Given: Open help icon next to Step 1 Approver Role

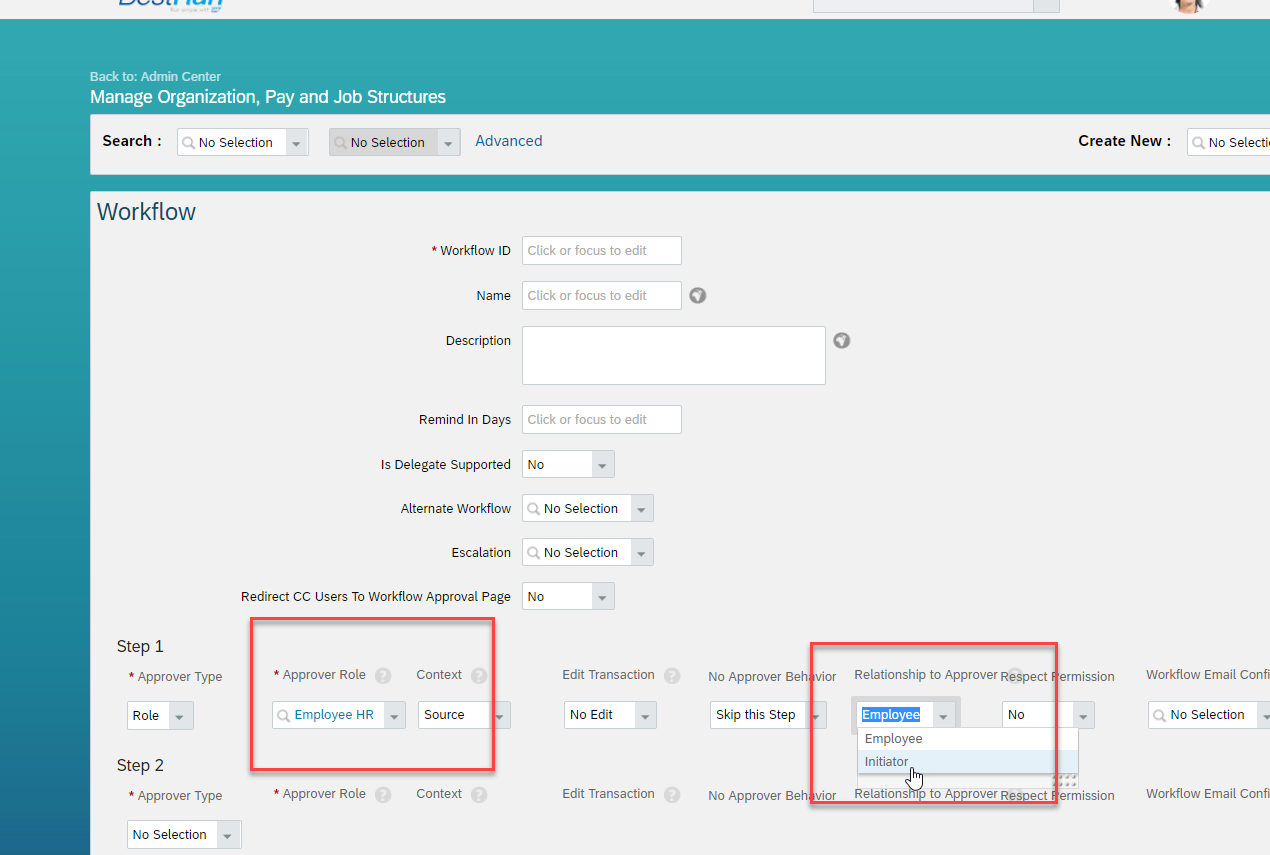Looking at the screenshot, I should (x=383, y=676).
